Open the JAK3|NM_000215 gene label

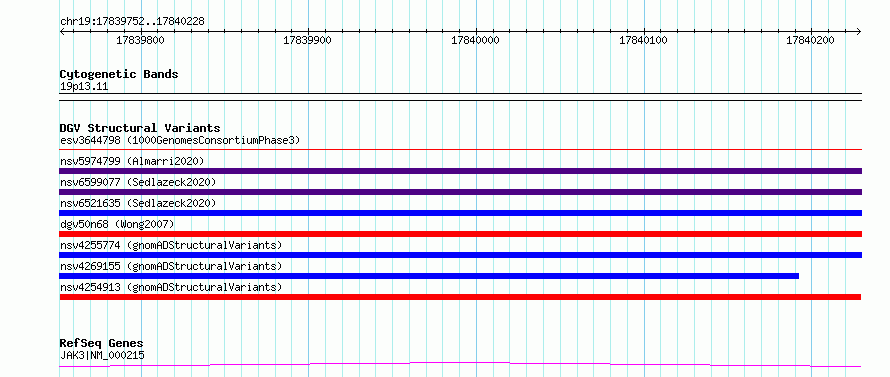(102, 355)
